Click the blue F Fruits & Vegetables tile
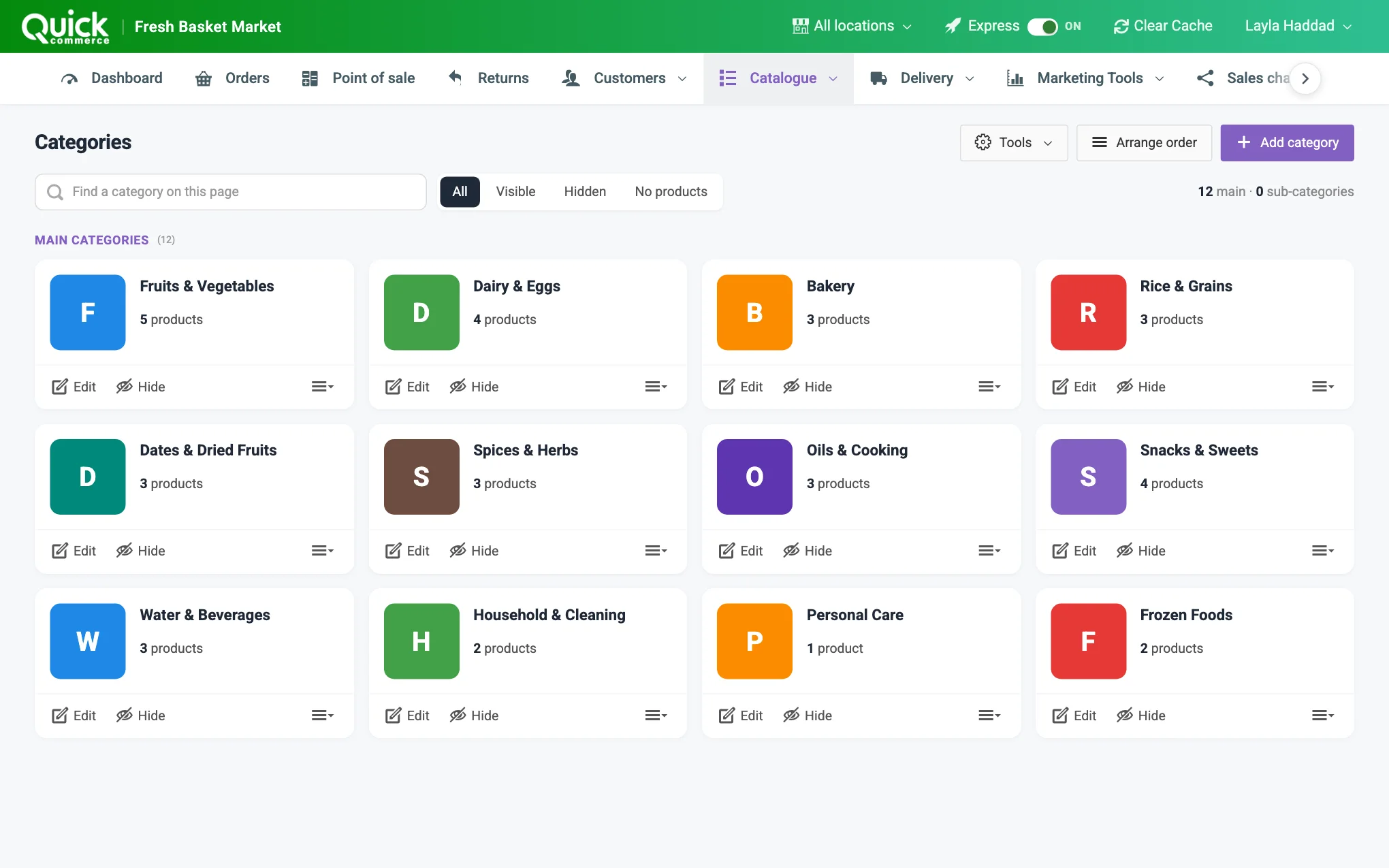The image size is (1389, 868). click(88, 312)
